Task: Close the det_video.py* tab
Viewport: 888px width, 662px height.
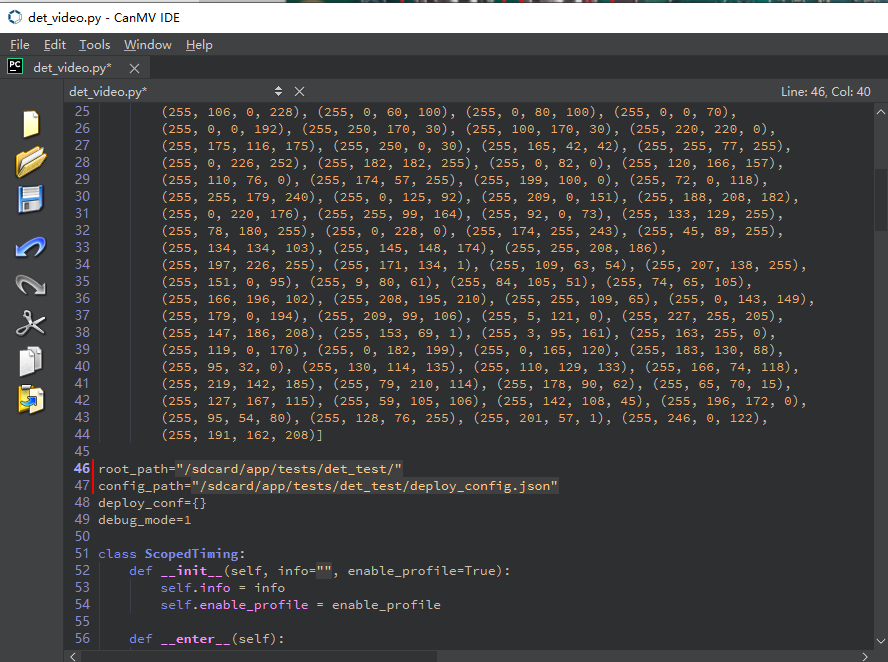Action: pyautogui.click(x=134, y=69)
